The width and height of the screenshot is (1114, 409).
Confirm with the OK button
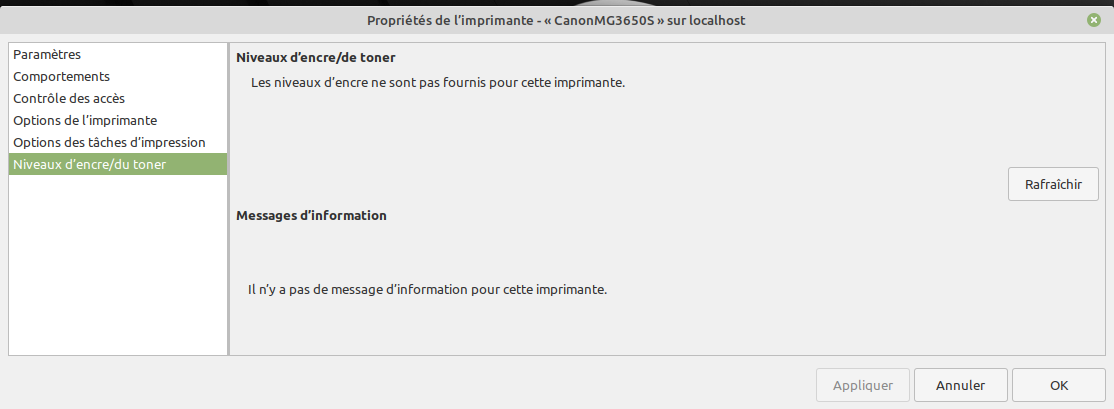coord(1058,385)
